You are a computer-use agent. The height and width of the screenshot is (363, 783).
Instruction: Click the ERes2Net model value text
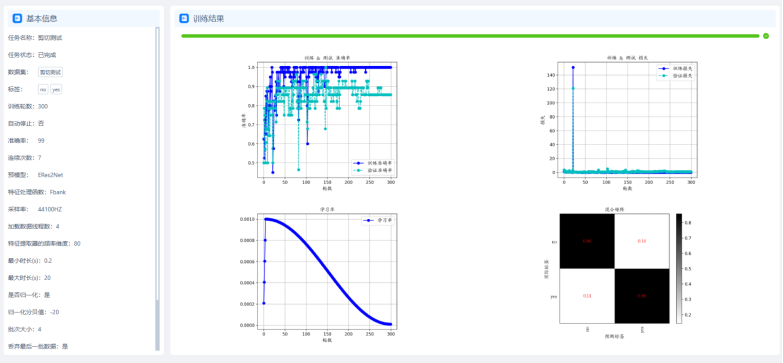tap(50, 175)
